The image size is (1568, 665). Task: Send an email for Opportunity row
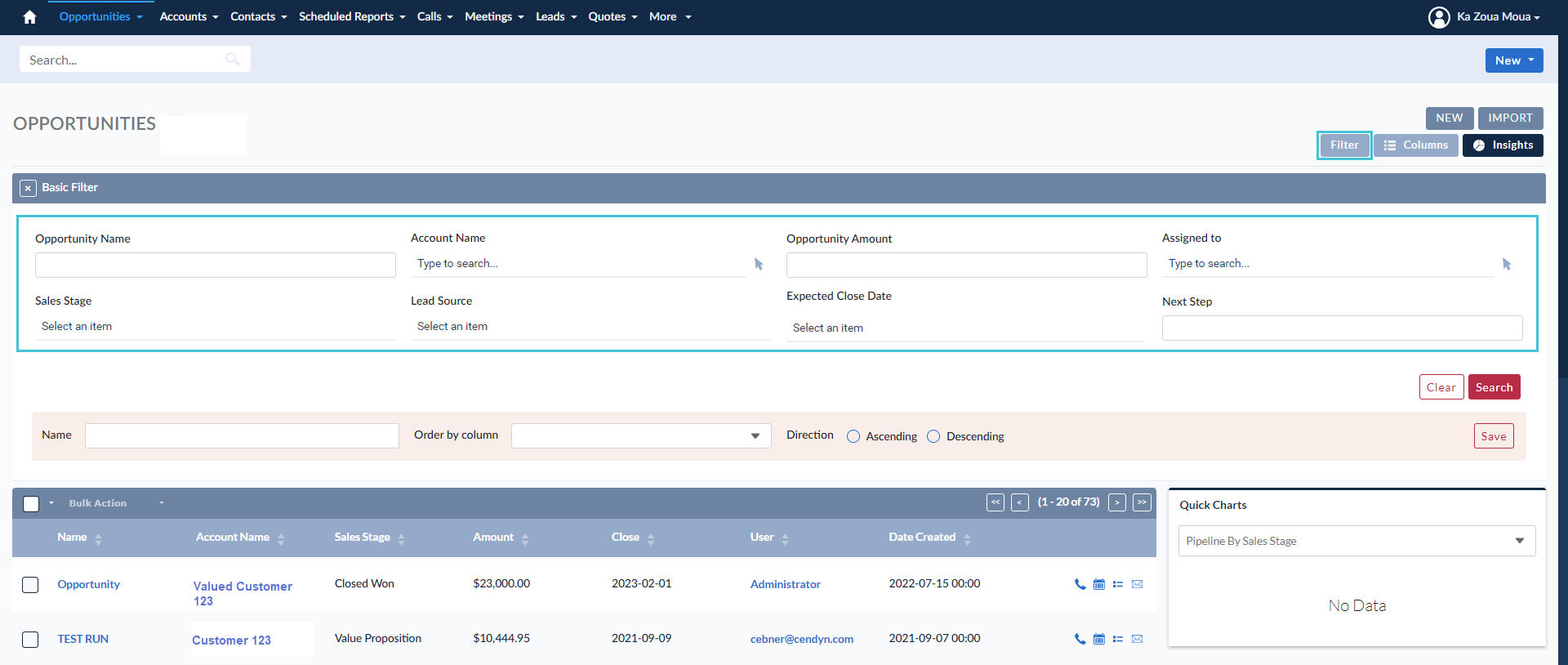click(x=1137, y=584)
